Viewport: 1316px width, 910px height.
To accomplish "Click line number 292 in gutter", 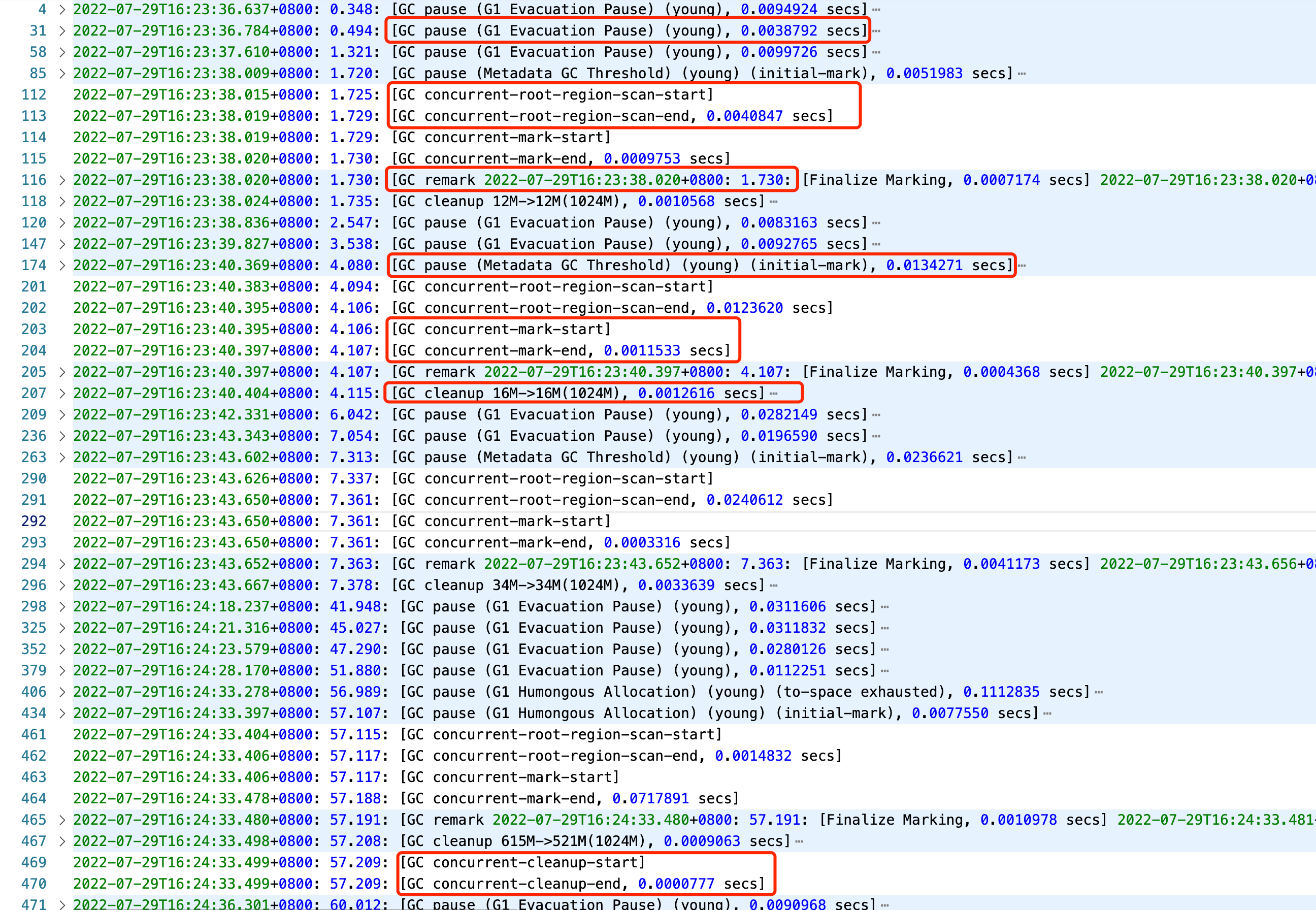I will tap(34, 521).
